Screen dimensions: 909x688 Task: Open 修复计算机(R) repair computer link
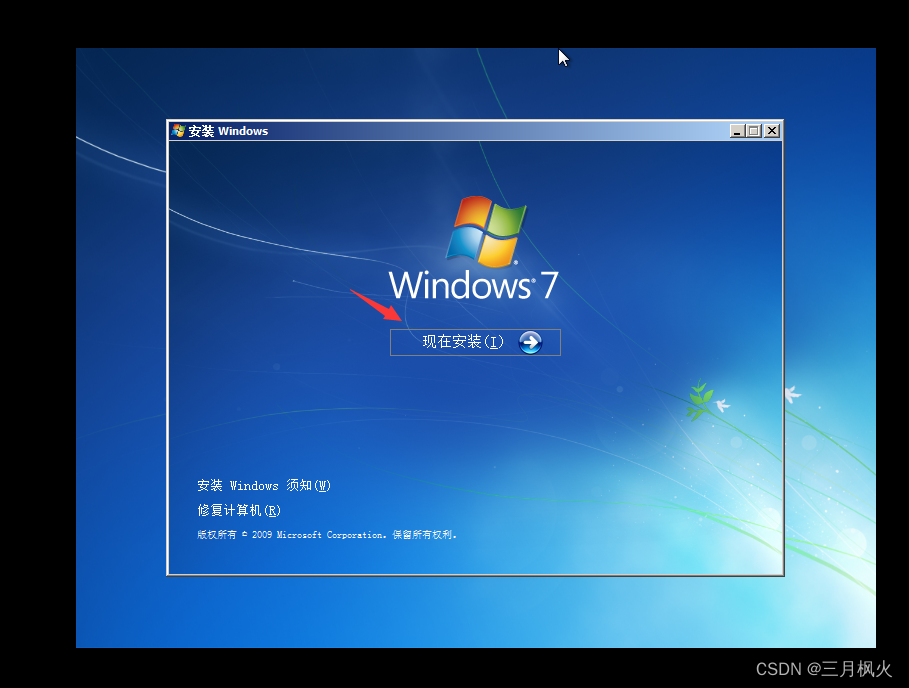pos(239,510)
